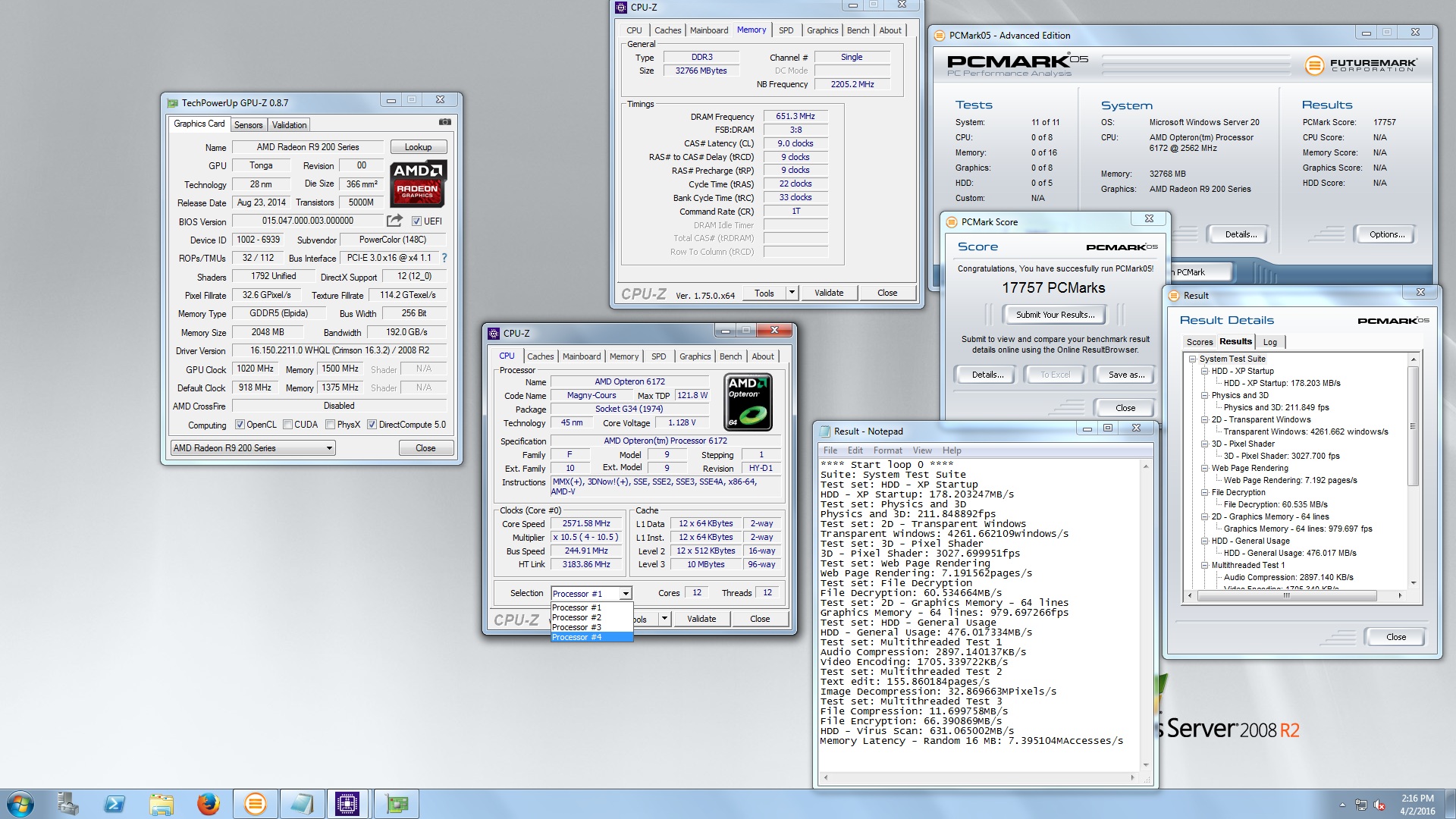This screenshot has width=1456, height=819.
Task: Toggle PhysX checkbox in GPU-Z
Action: coord(330,425)
